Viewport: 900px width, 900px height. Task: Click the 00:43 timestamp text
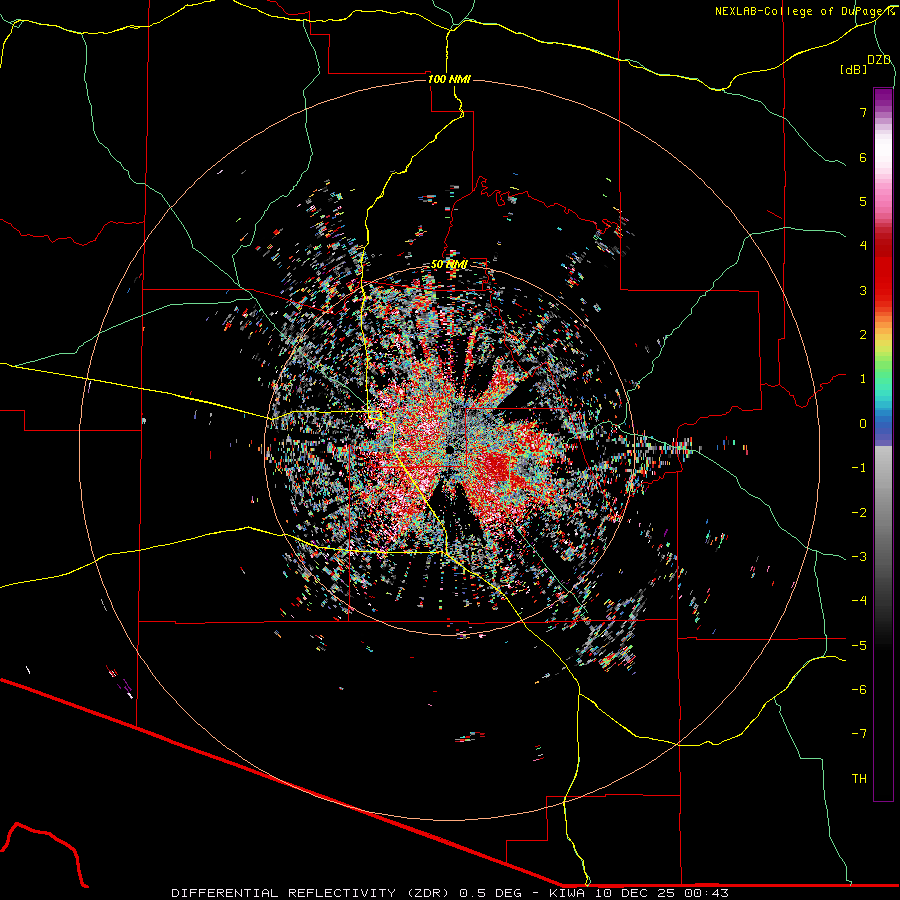[707, 893]
